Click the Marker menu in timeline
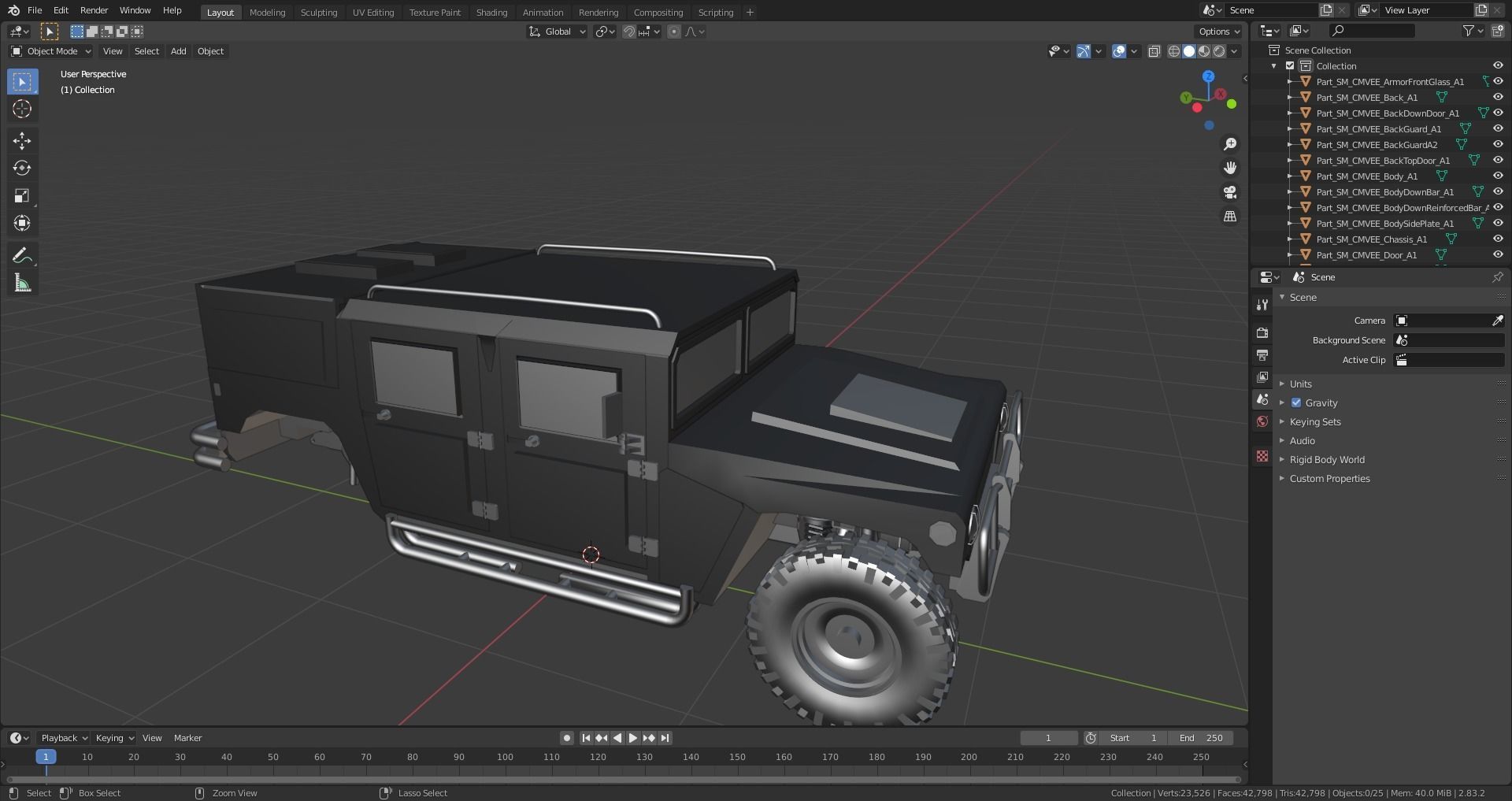 pyautogui.click(x=187, y=738)
